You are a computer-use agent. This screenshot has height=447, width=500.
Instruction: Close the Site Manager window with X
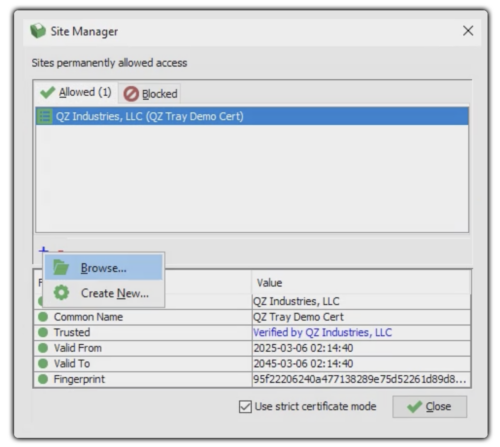[468, 31]
